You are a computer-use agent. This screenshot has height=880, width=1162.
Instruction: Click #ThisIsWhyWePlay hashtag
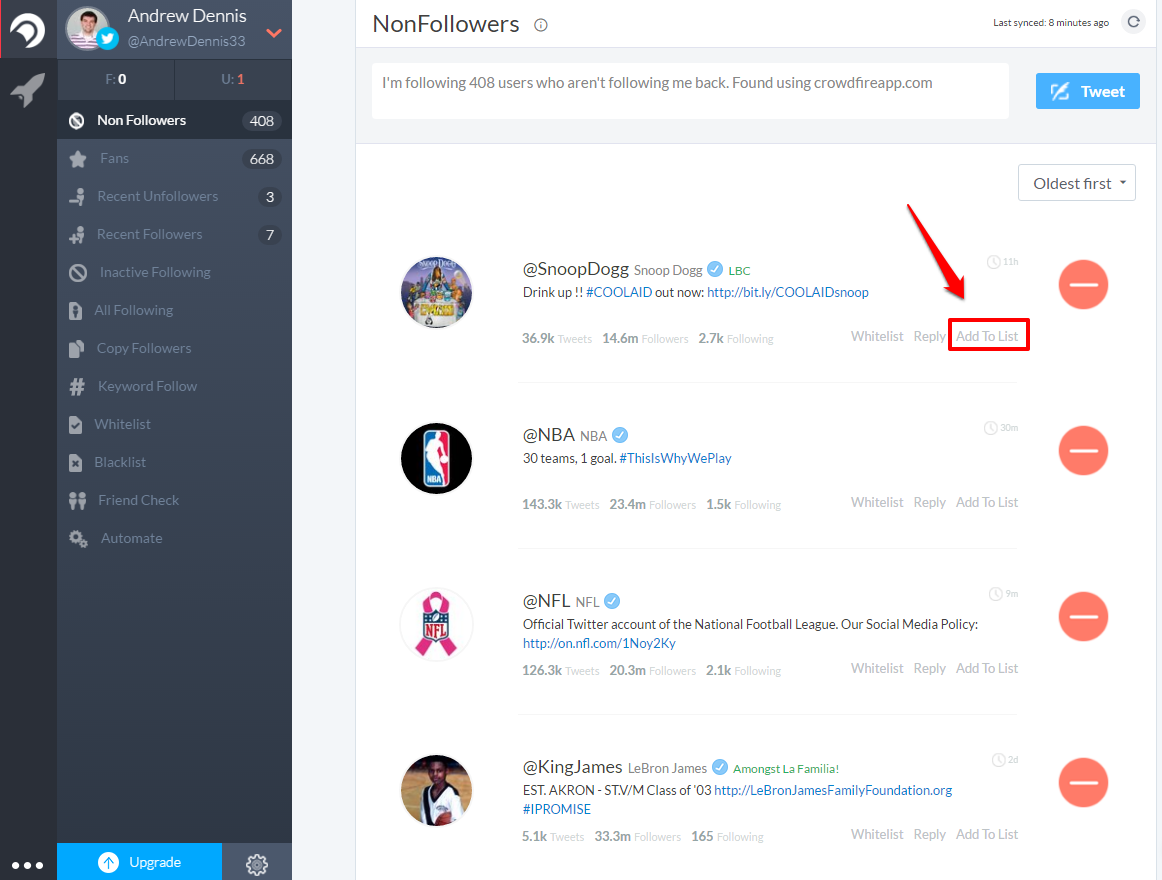click(675, 459)
